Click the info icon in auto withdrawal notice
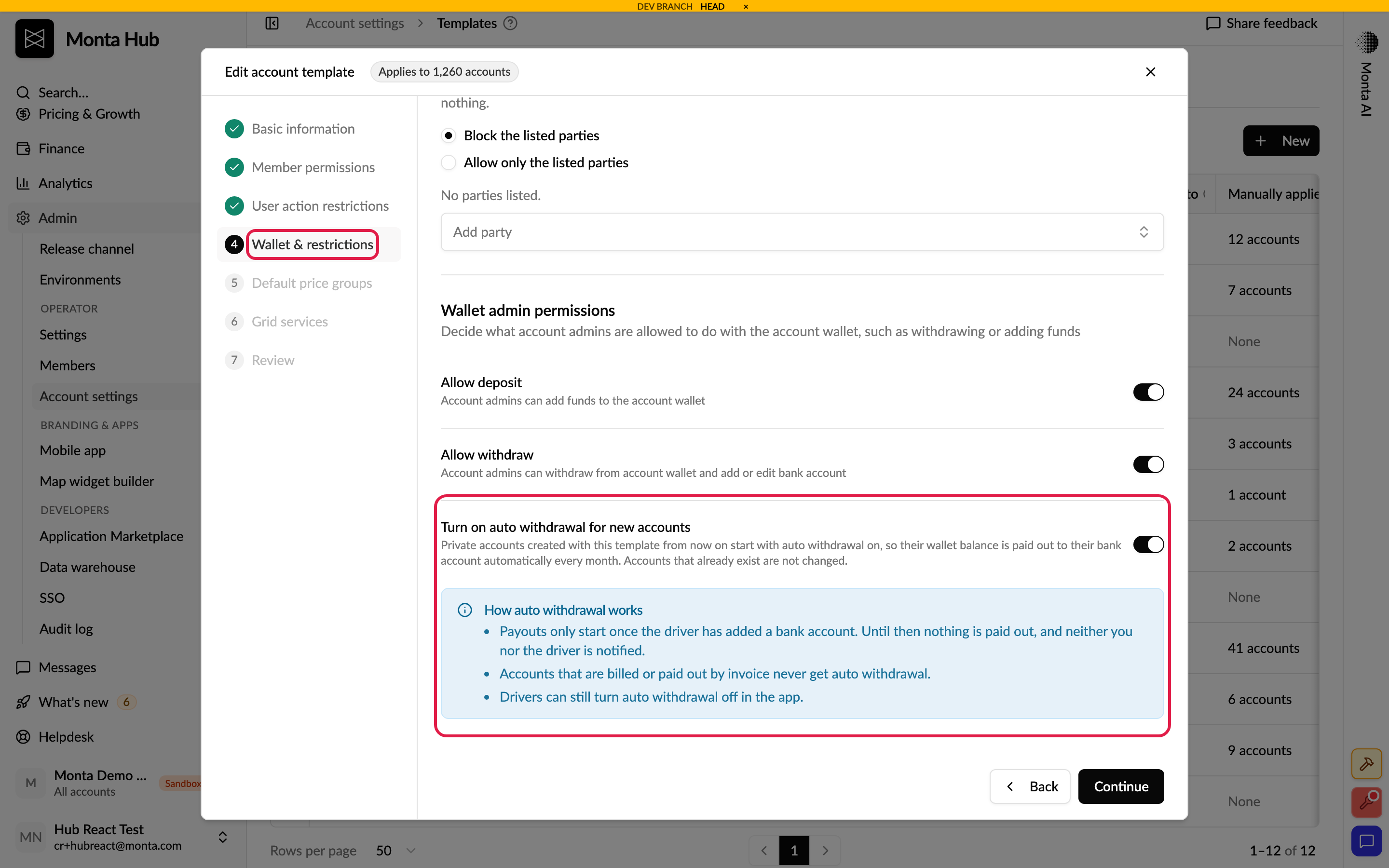Screen dimensions: 1389x868 point(465,610)
